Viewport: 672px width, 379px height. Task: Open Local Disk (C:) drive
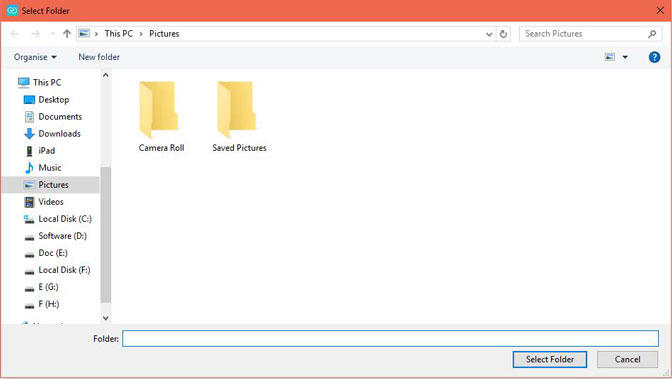pyautogui.click(x=65, y=219)
